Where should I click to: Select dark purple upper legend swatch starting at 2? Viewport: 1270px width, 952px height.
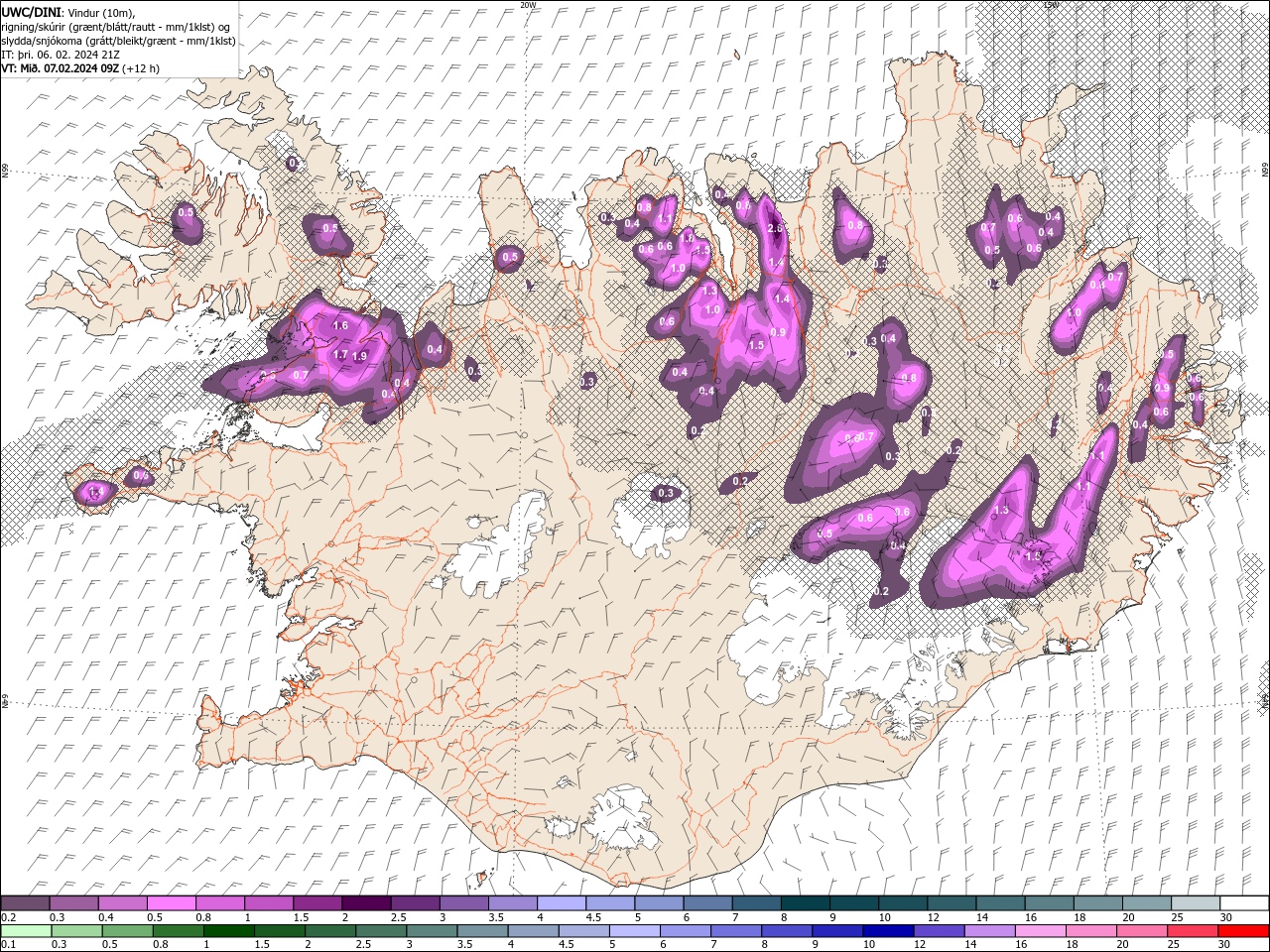(x=366, y=903)
